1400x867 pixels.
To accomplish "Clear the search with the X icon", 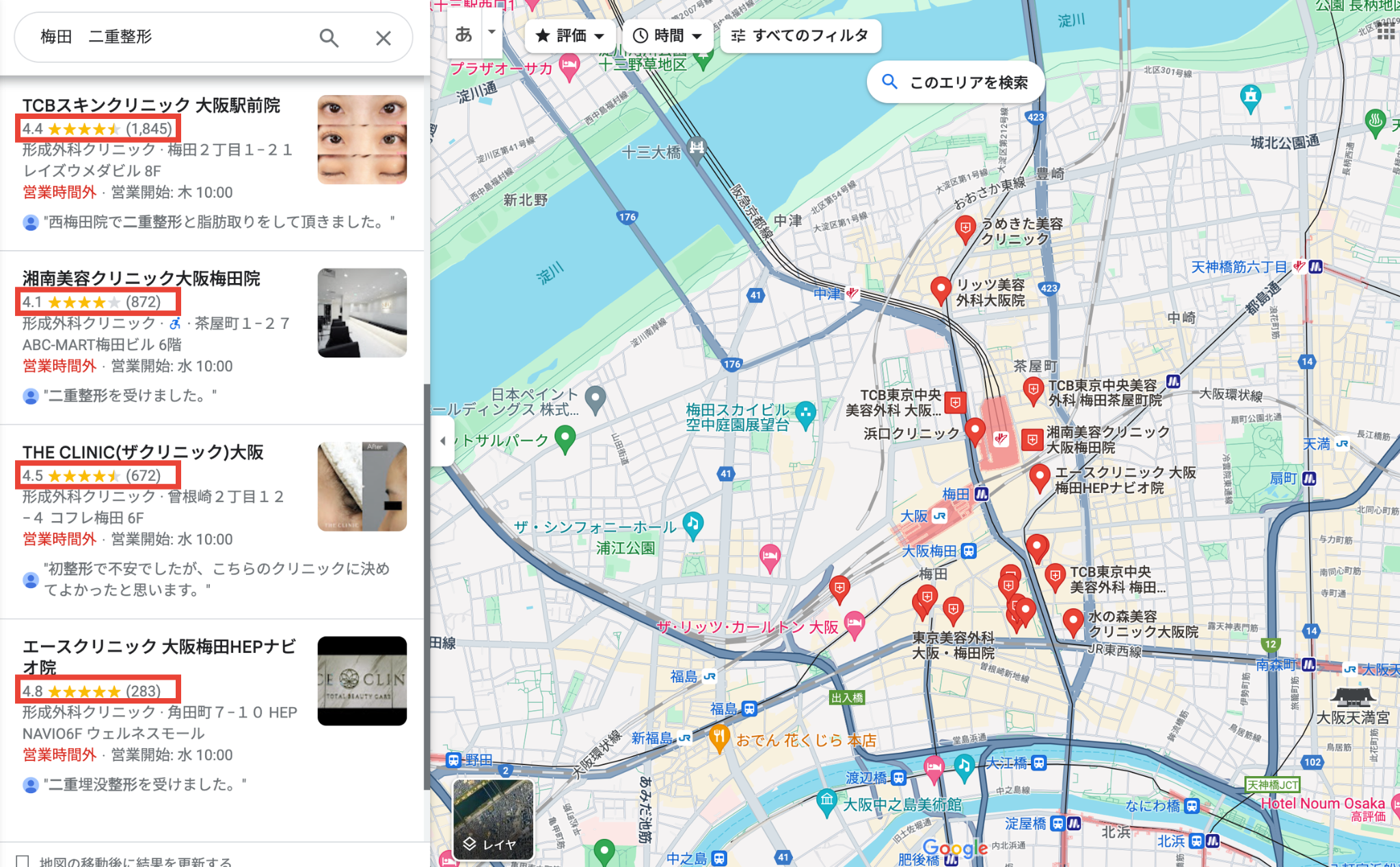I will [383, 38].
